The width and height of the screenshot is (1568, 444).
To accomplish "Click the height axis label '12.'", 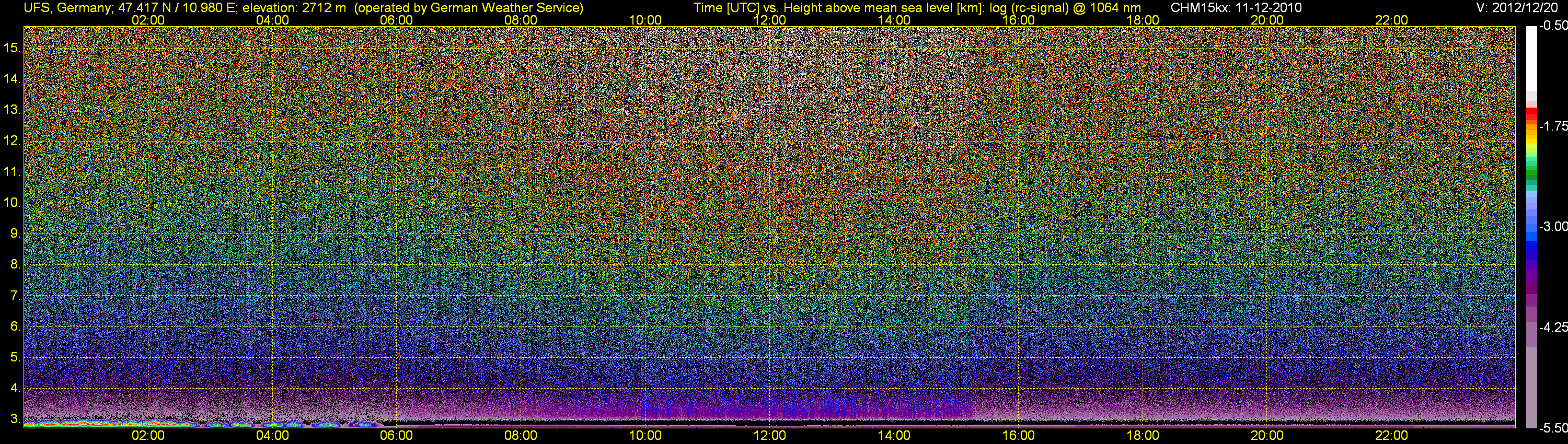I will pos(12,141).
